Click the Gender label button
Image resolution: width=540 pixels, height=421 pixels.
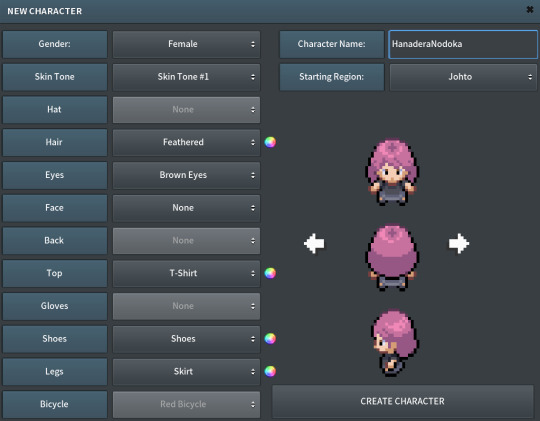pos(55,44)
